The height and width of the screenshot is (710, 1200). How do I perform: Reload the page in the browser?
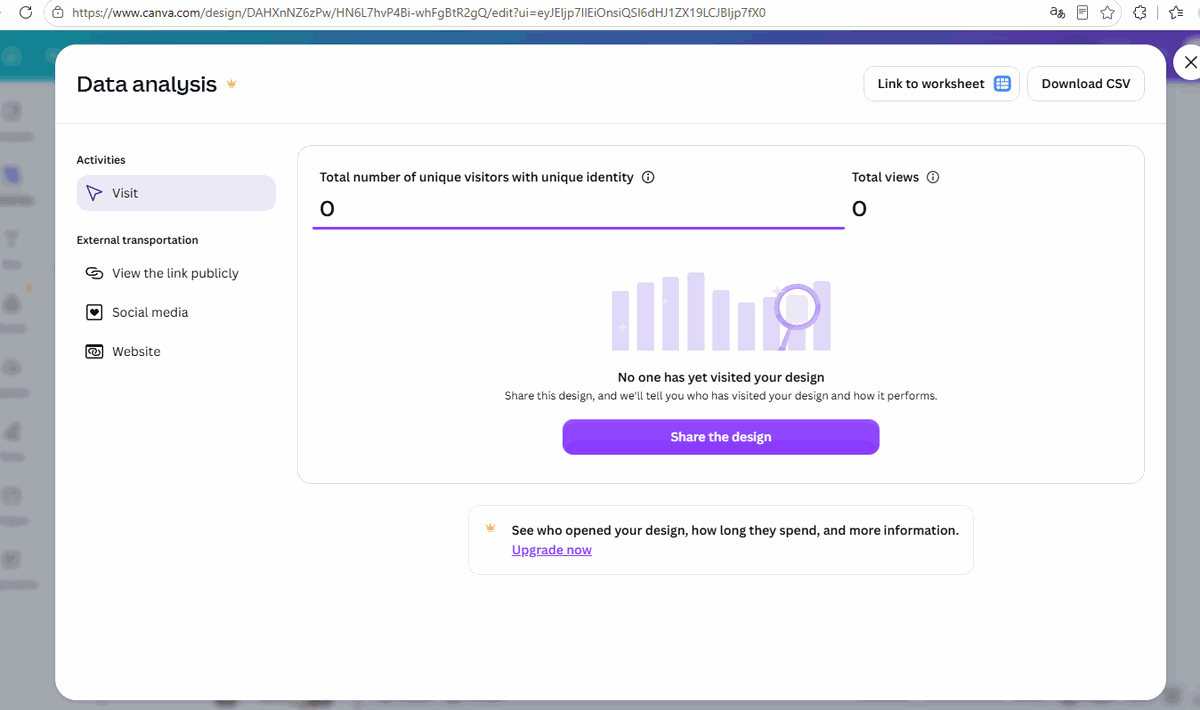coord(26,13)
